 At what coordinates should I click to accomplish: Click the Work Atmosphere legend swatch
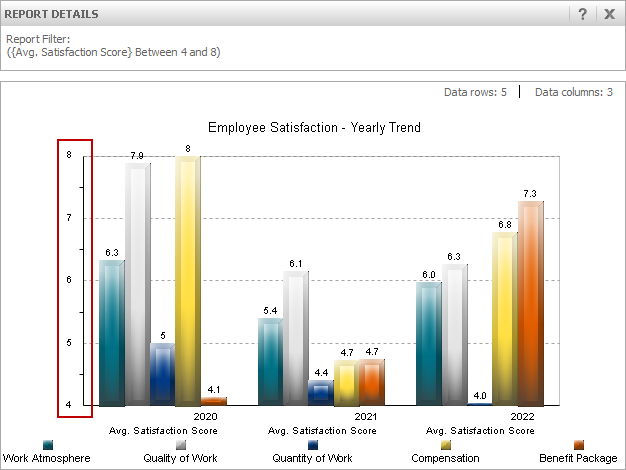[47, 445]
